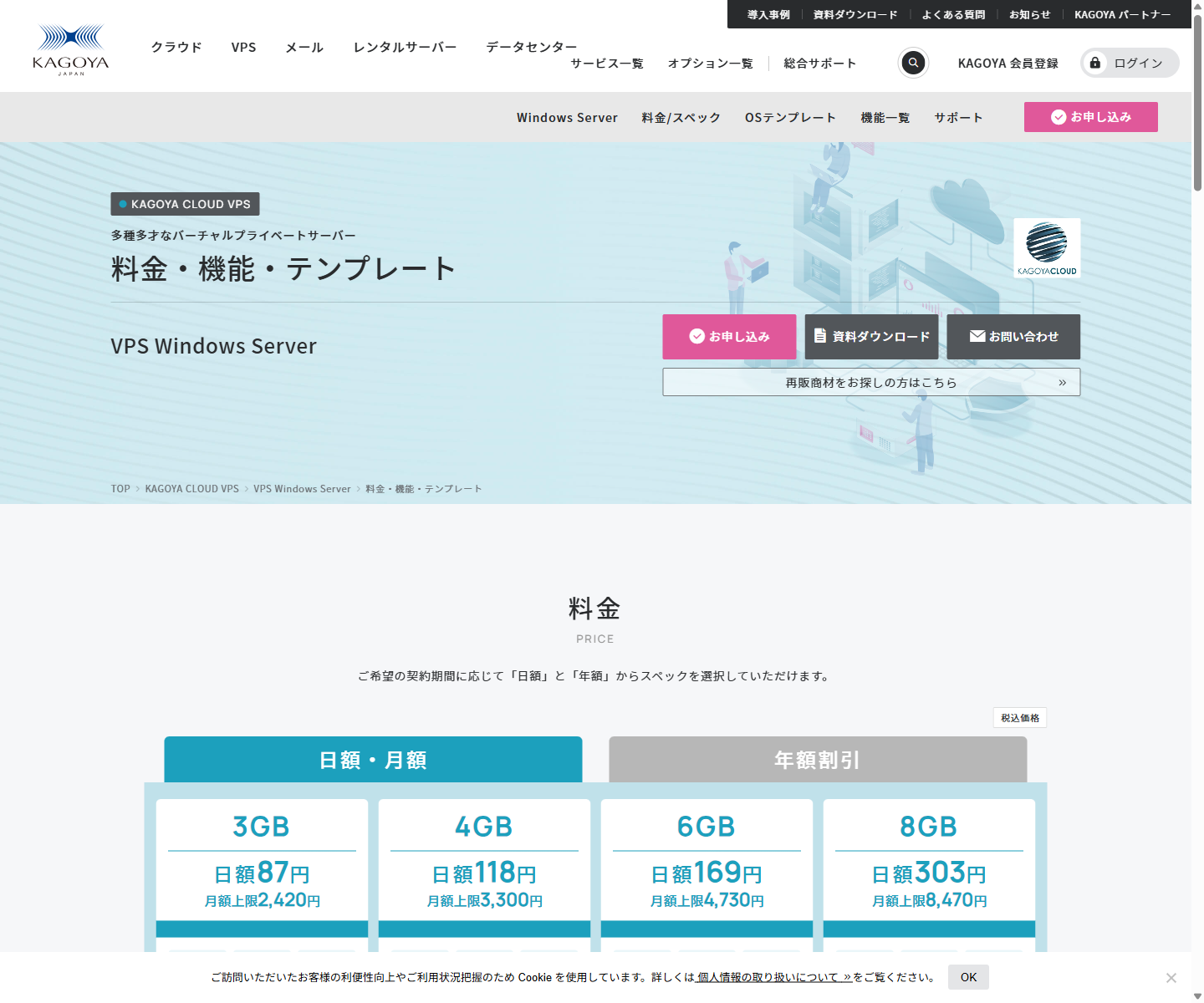
Task: Go to サービス一覧 page
Action: [607, 64]
